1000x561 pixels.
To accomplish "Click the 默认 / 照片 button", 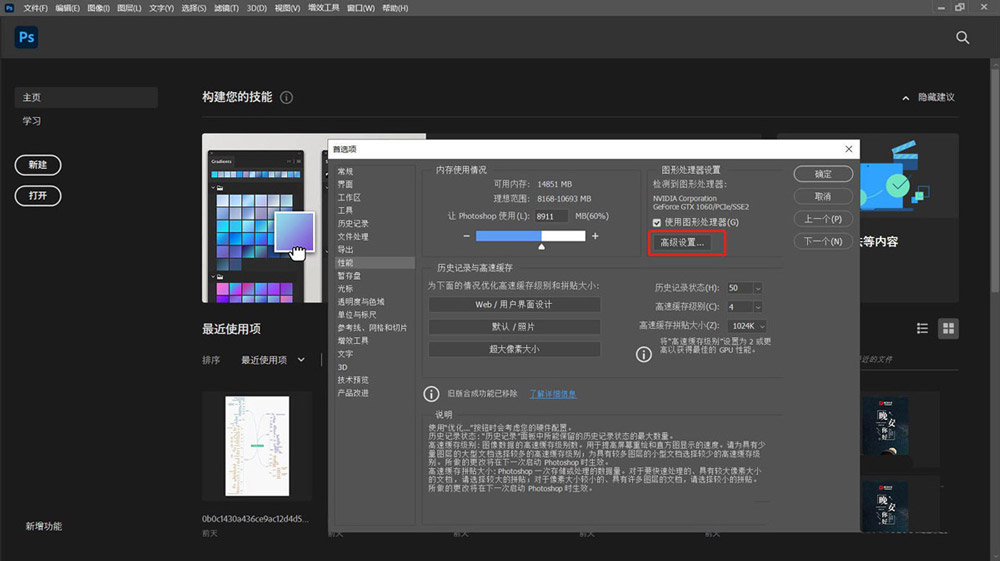I will coord(514,327).
